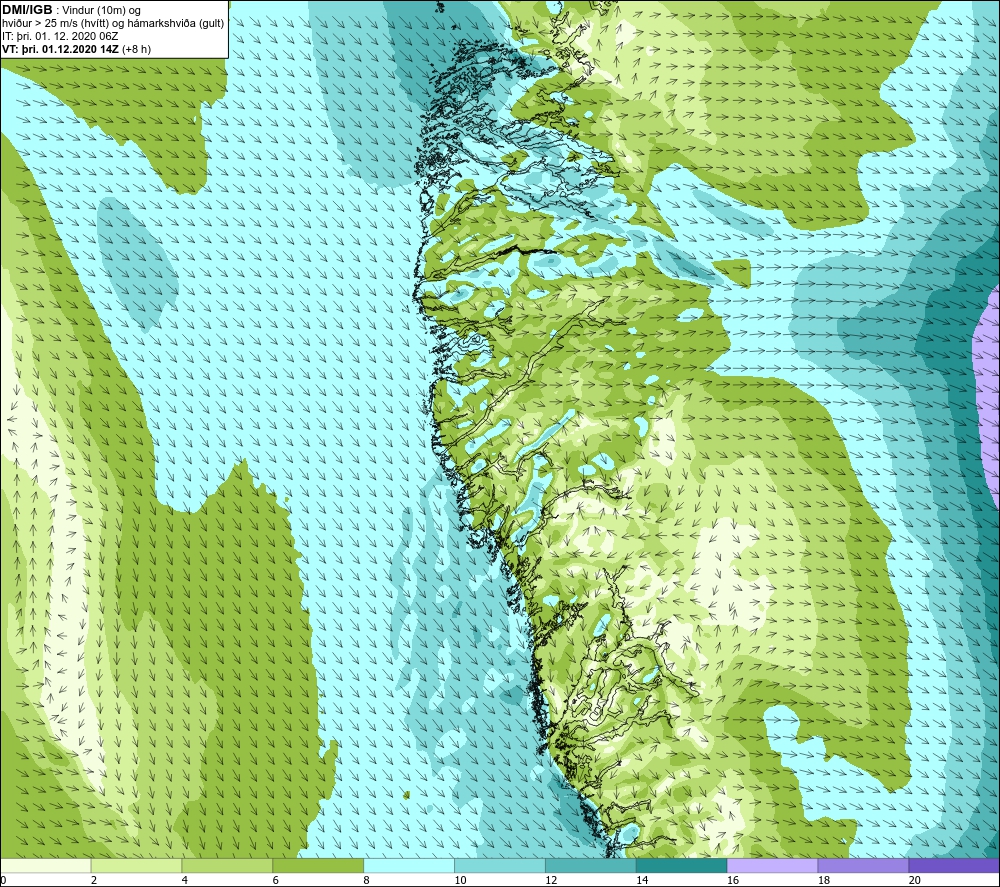This screenshot has height=887, width=1000.
Task: Click the legend scale label "18"
Action: [823, 880]
